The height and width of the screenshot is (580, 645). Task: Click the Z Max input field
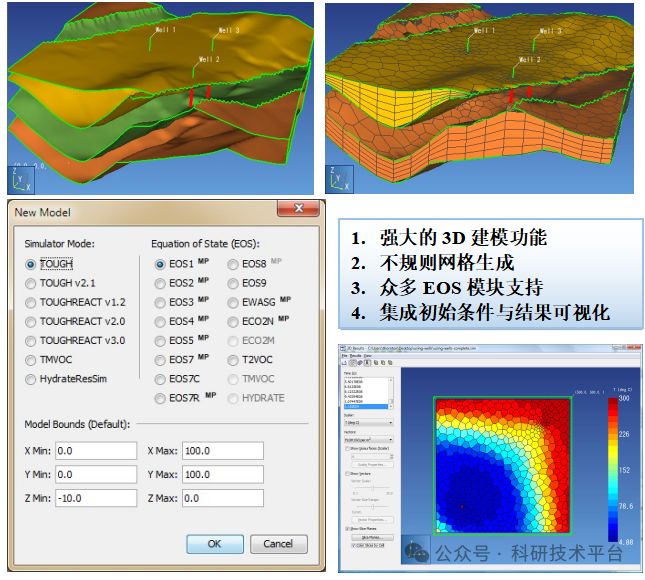[x=223, y=498]
